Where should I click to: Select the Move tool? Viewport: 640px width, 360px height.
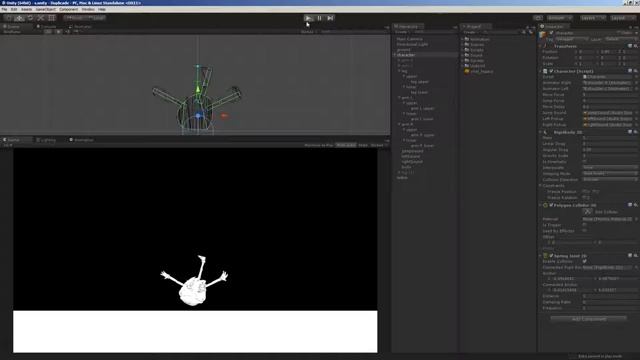[x=19, y=18]
